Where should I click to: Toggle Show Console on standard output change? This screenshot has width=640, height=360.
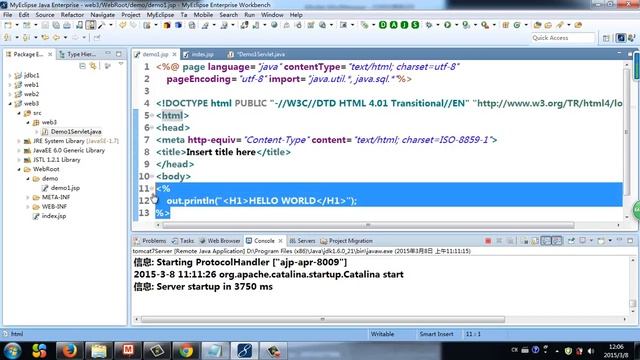point(546,241)
